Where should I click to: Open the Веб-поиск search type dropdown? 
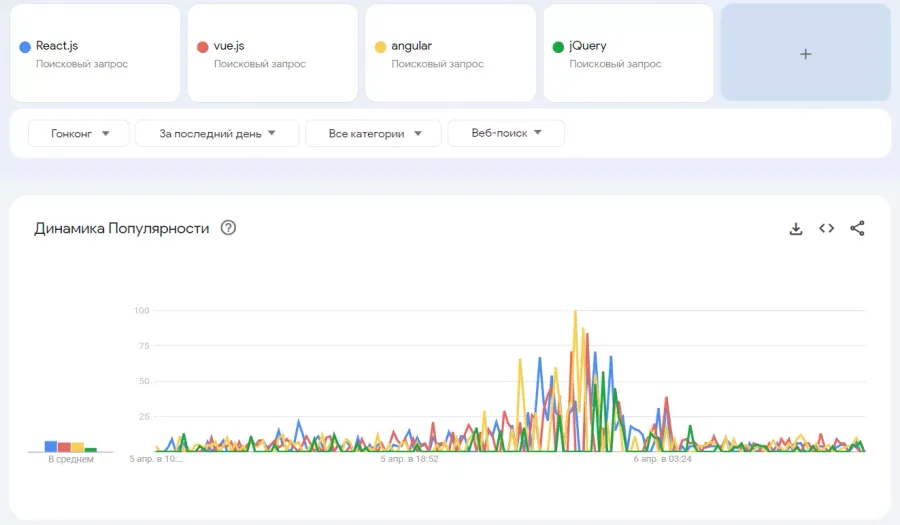(x=506, y=133)
